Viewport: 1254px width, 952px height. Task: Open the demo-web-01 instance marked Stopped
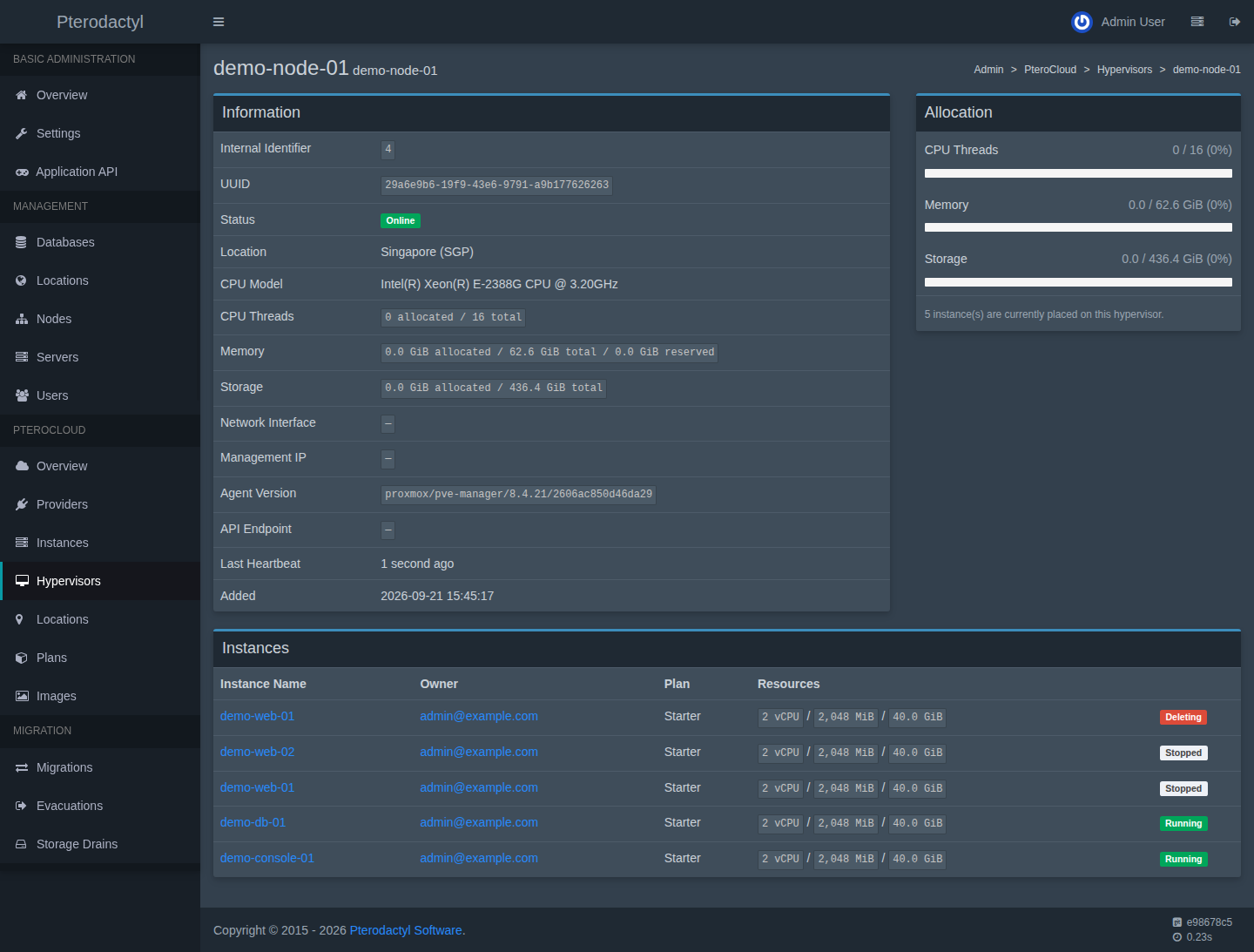[x=257, y=787]
